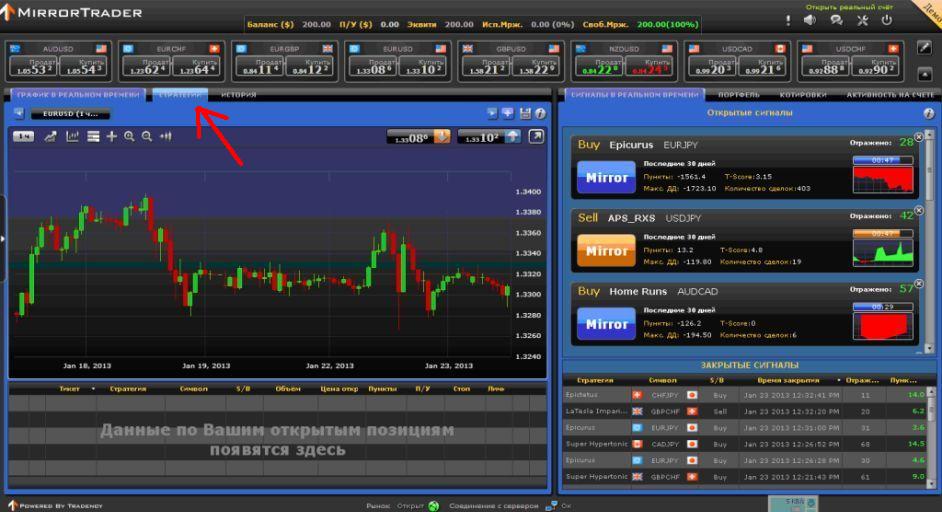
Task: Change chart type with candlestick icon
Action: 166,137
